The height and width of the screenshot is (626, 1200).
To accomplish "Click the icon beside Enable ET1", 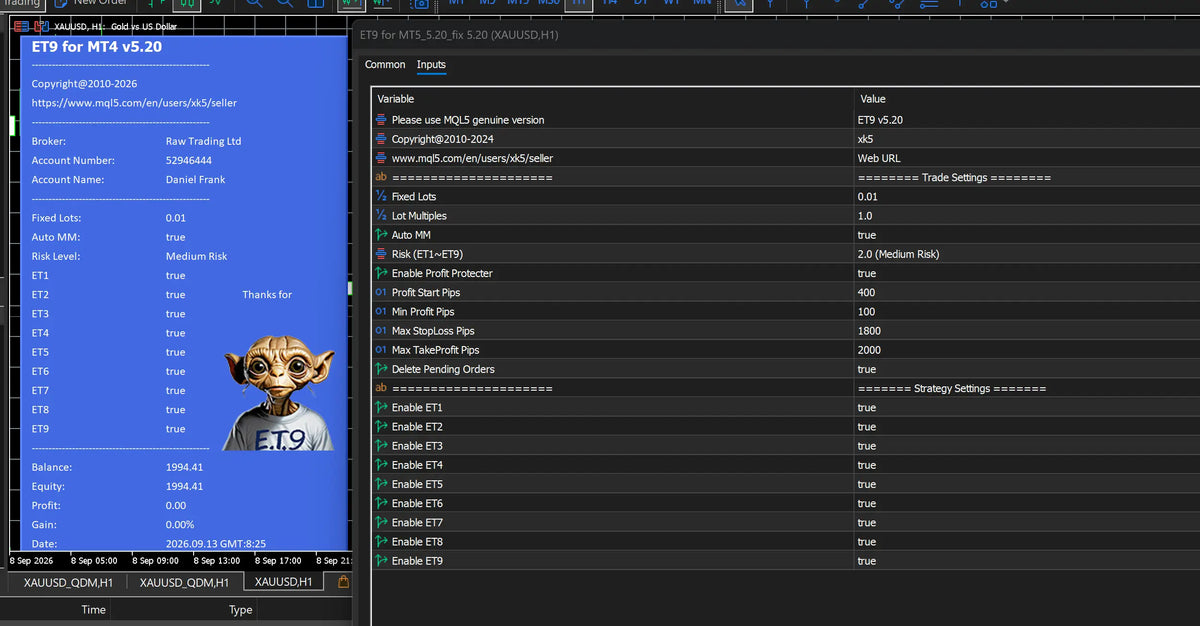I will click(x=381, y=407).
